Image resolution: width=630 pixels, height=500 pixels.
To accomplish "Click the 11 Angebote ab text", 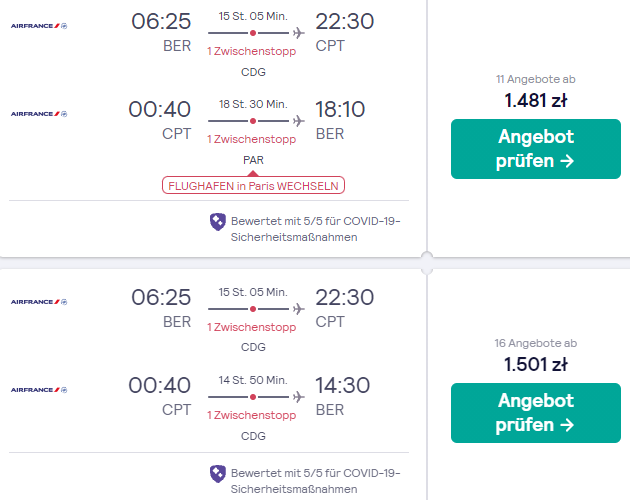I will [x=536, y=79].
